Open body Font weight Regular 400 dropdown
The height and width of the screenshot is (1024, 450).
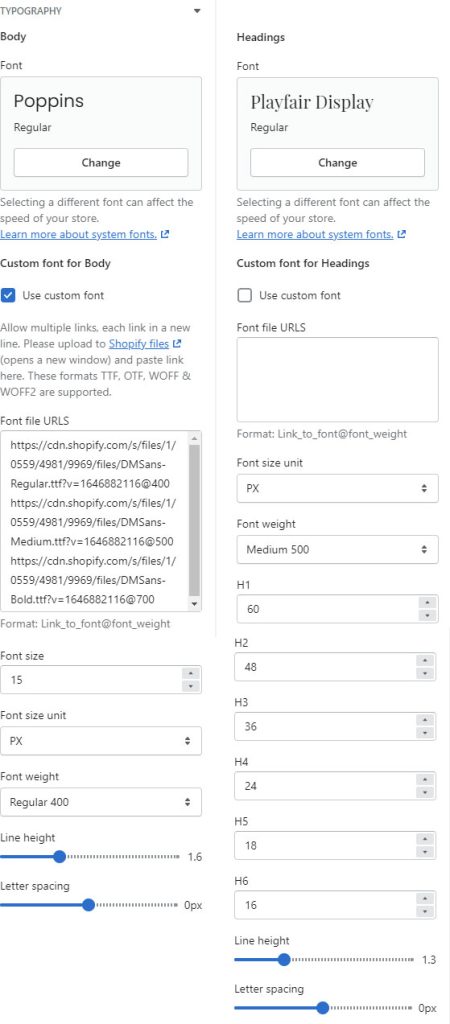101,802
